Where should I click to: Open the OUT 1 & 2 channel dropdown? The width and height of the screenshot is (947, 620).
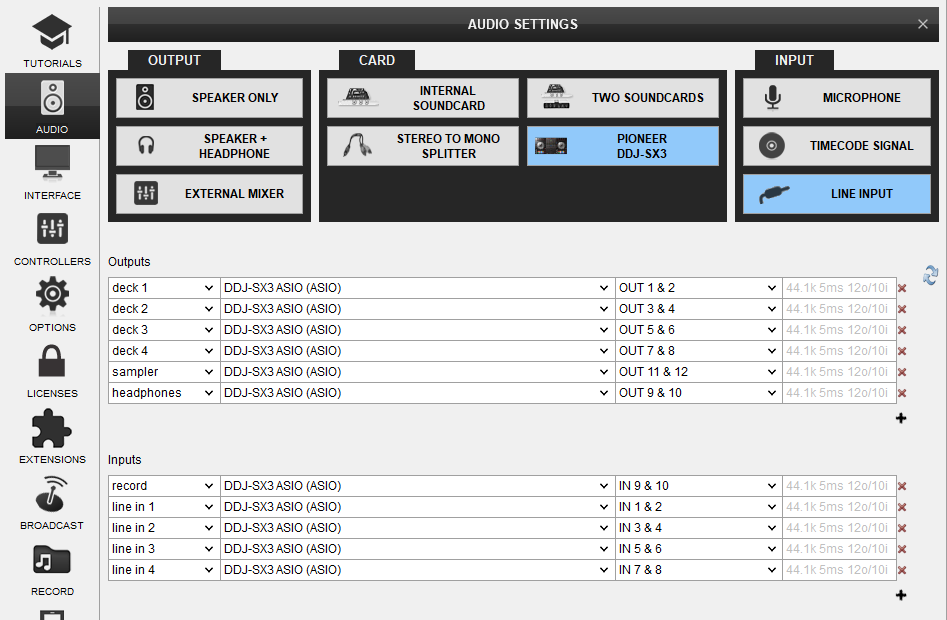coord(698,288)
